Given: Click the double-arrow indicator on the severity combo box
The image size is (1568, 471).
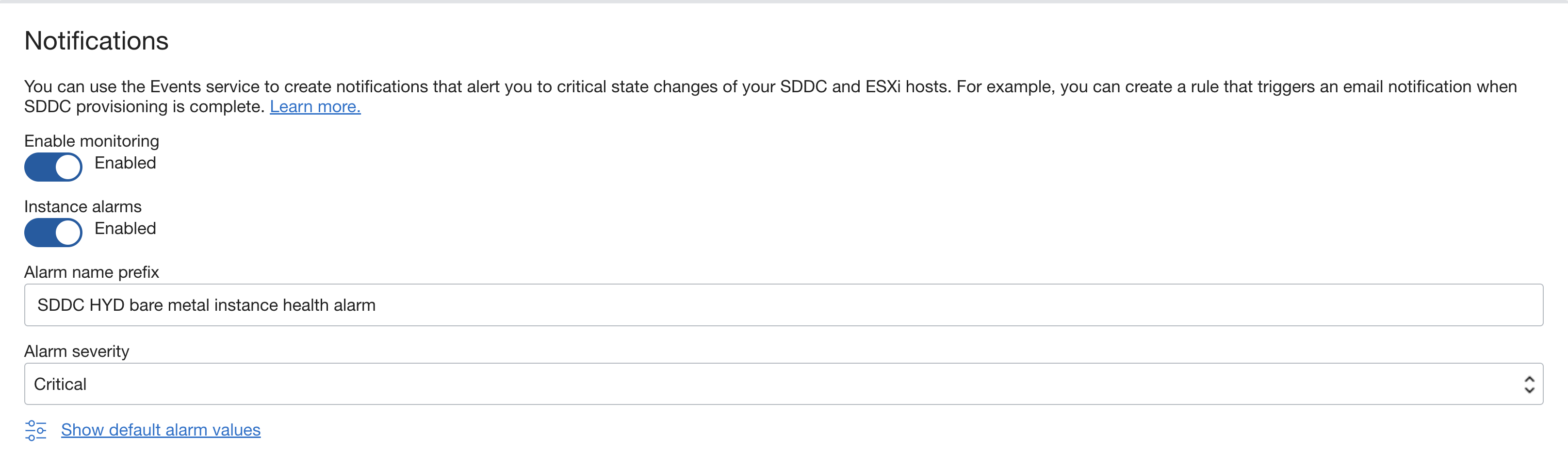Looking at the screenshot, I should pos(1530,384).
